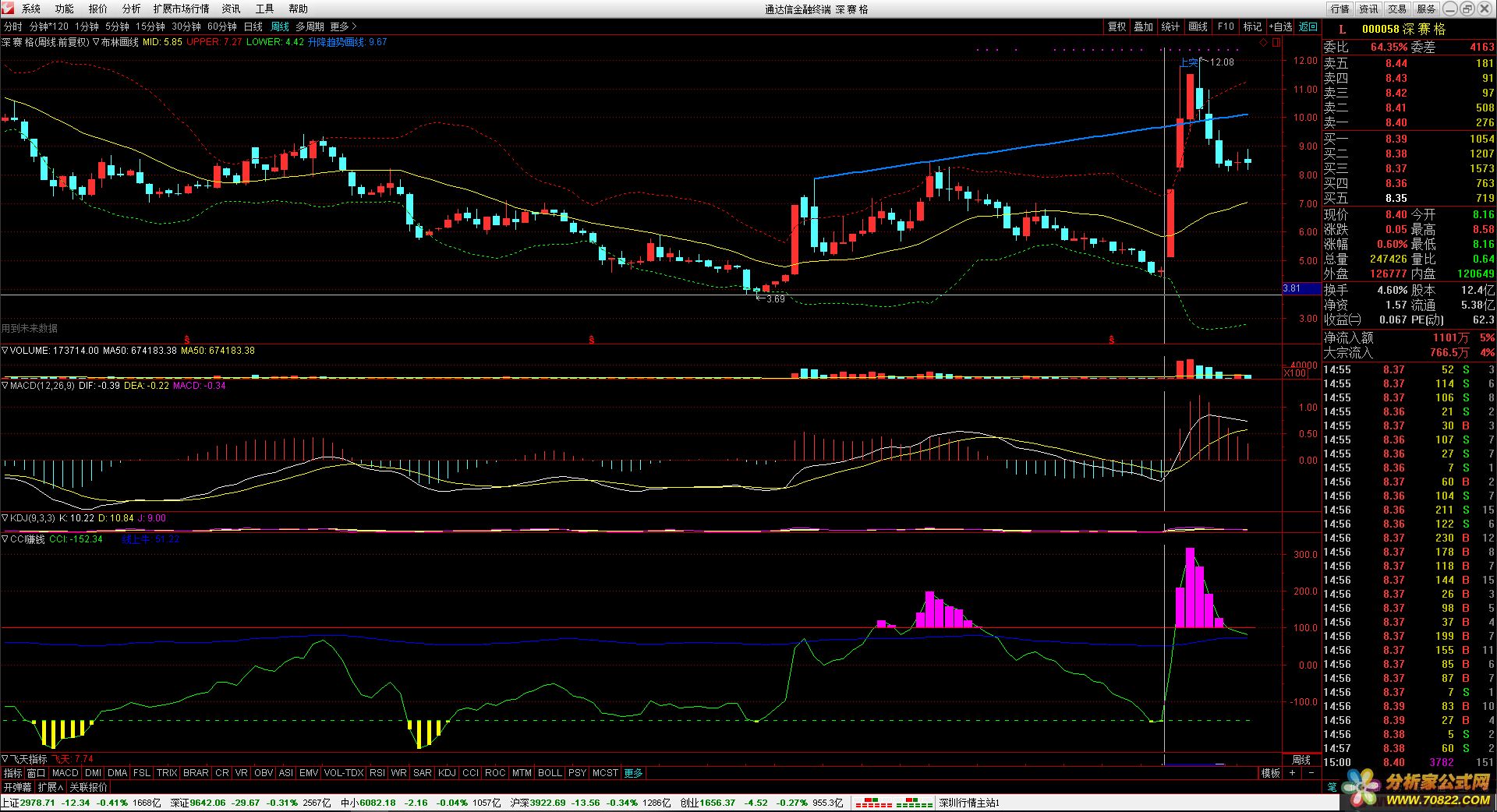Select the MACD indicator tab

(x=65, y=773)
